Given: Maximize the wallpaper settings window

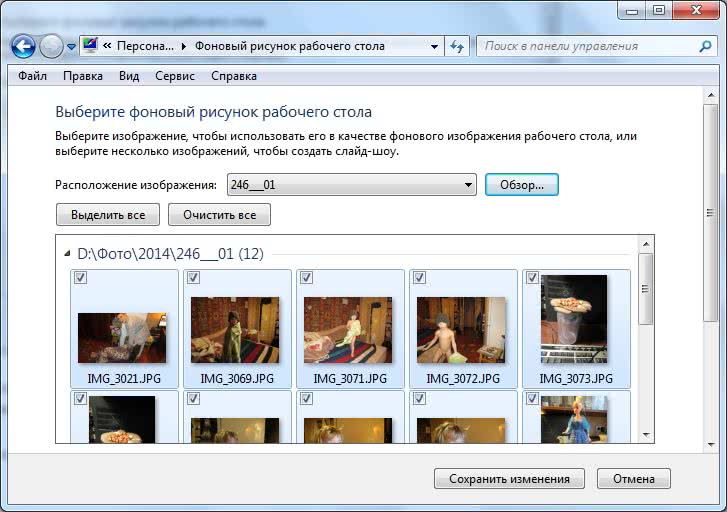Looking at the screenshot, I should 659,10.
